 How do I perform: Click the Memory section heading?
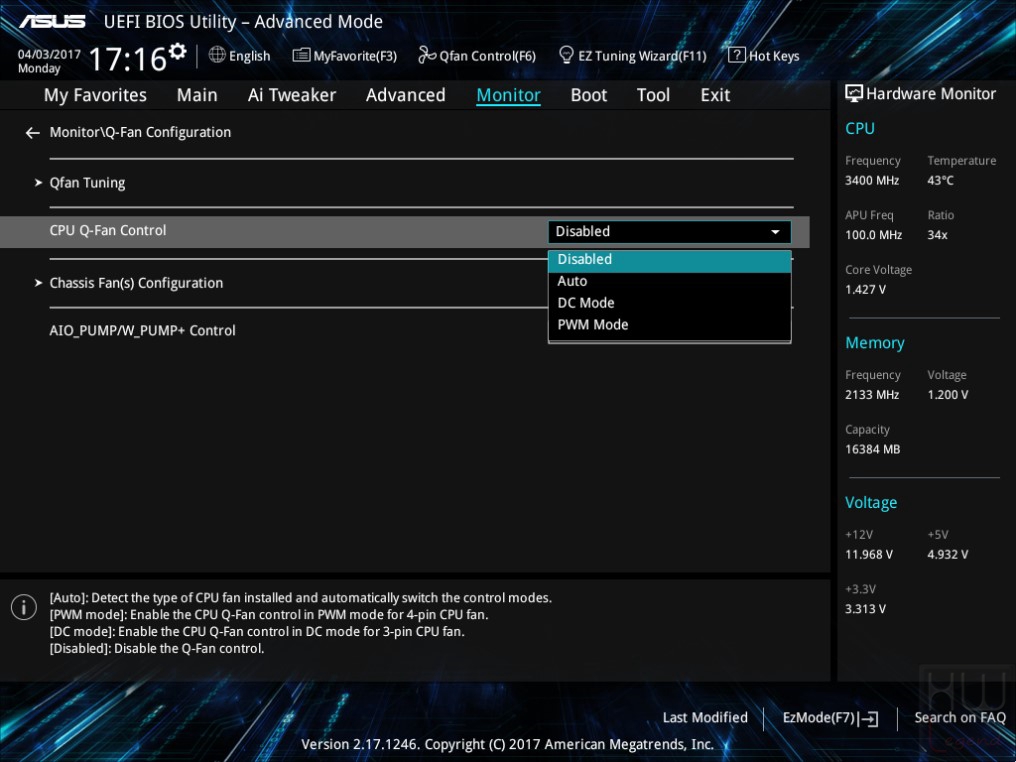(x=875, y=343)
